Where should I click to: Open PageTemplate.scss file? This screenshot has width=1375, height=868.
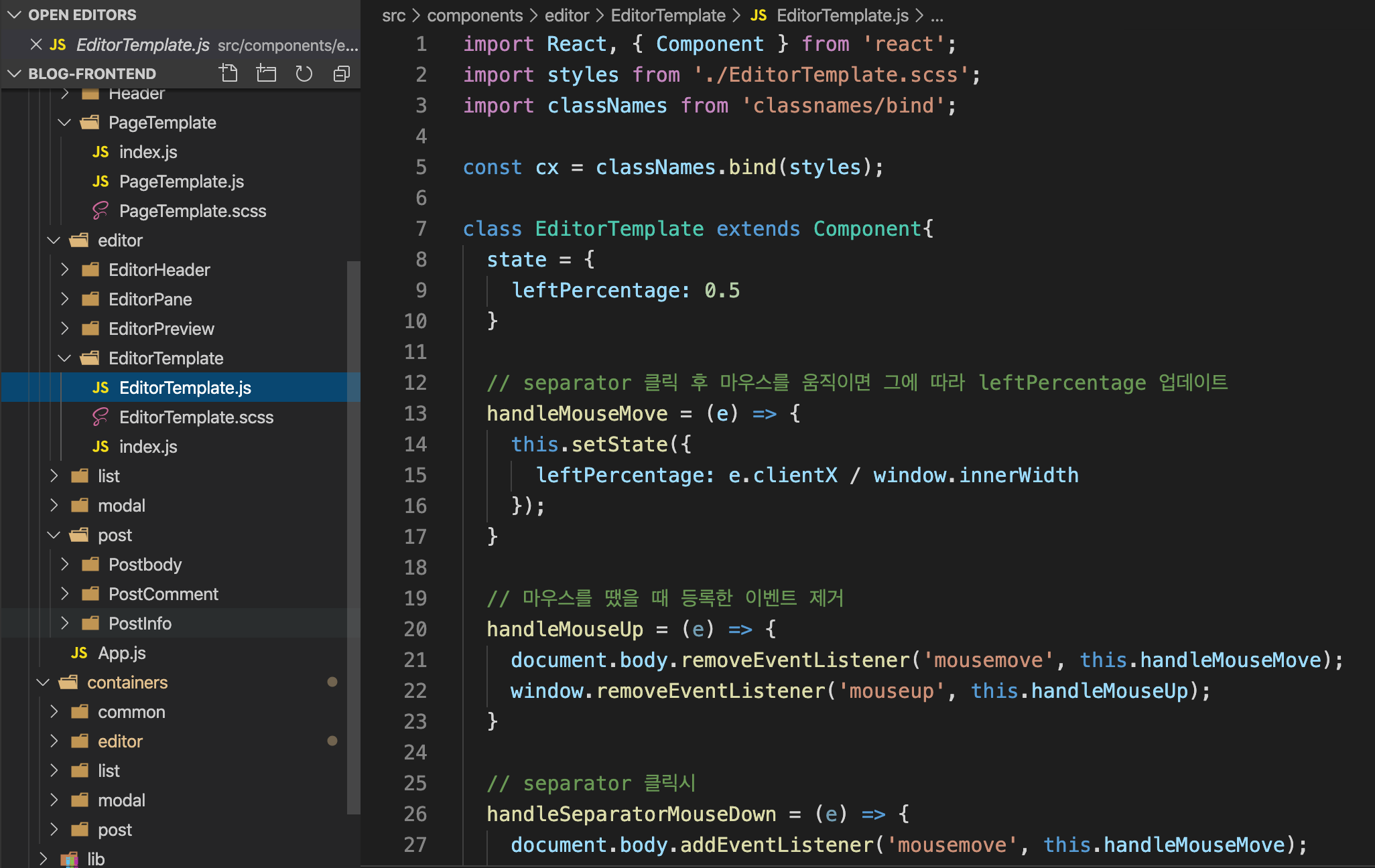coord(192,211)
